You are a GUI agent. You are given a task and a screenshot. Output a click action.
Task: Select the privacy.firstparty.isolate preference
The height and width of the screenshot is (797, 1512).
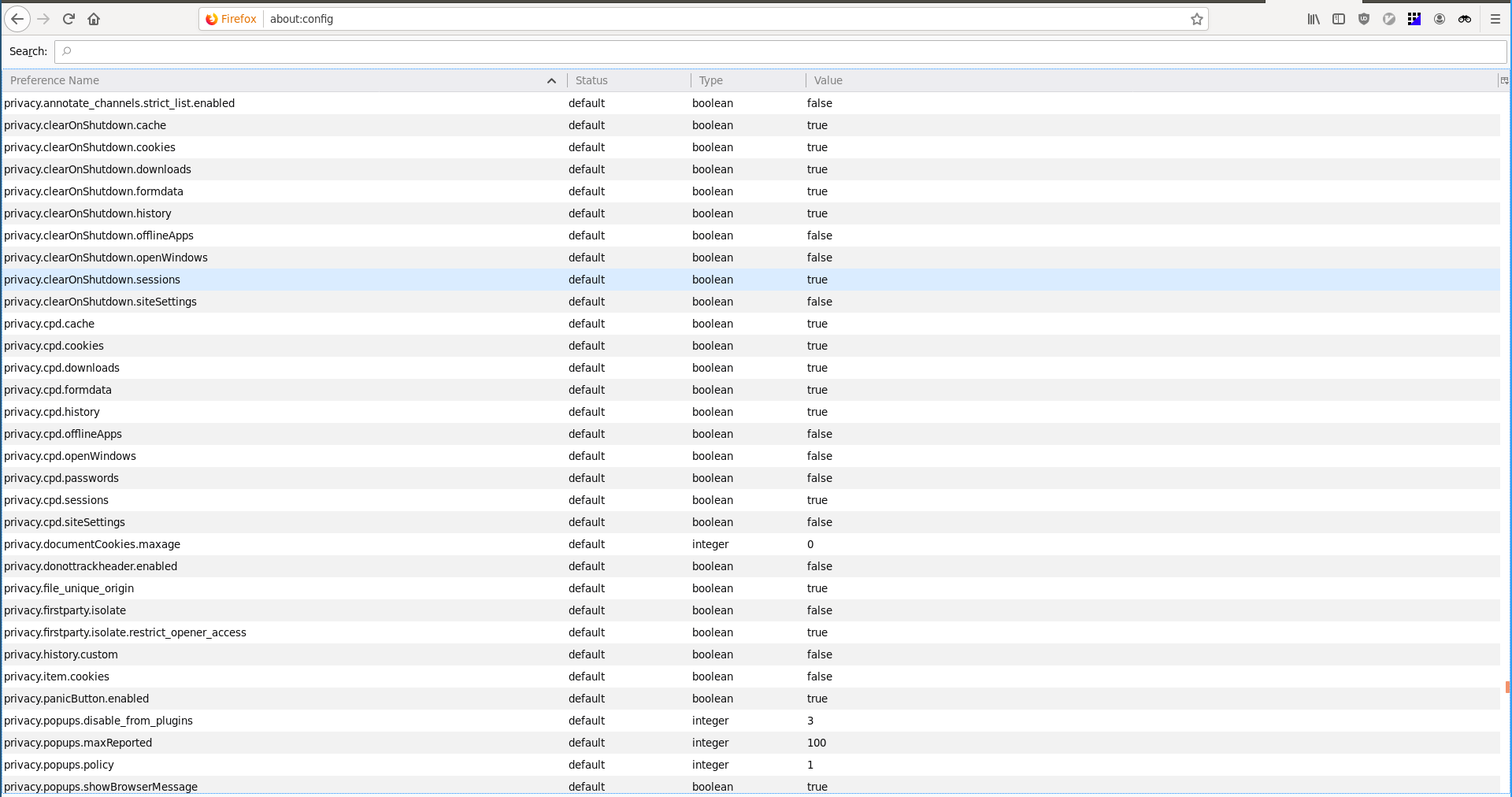pyautogui.click(x=751, y=610)
